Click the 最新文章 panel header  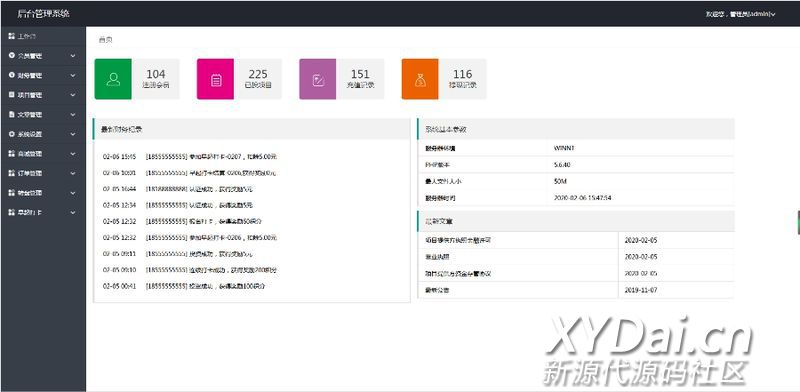point(576,221)
